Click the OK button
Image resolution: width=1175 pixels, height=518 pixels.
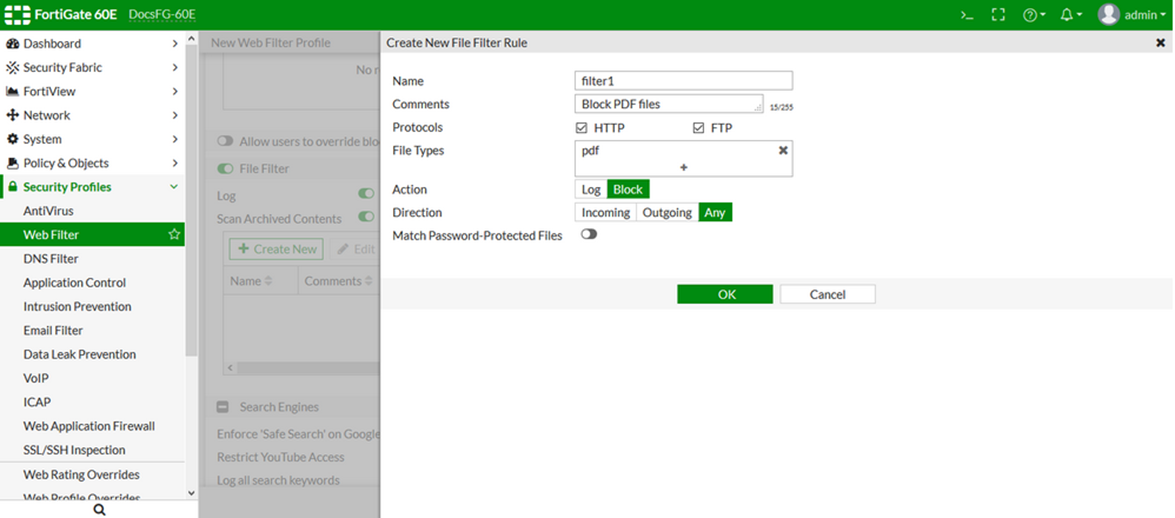pos(725,294)
